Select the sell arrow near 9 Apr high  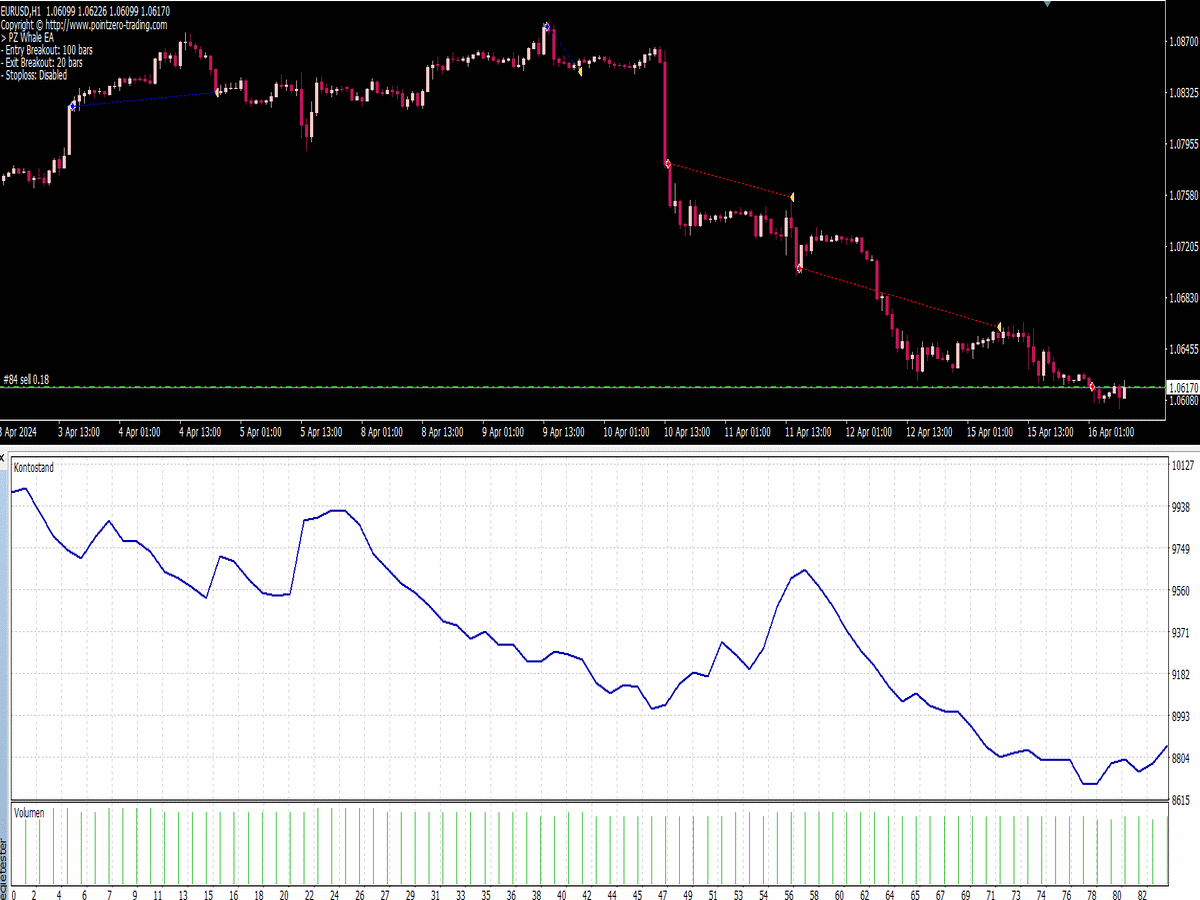[546, 25]
